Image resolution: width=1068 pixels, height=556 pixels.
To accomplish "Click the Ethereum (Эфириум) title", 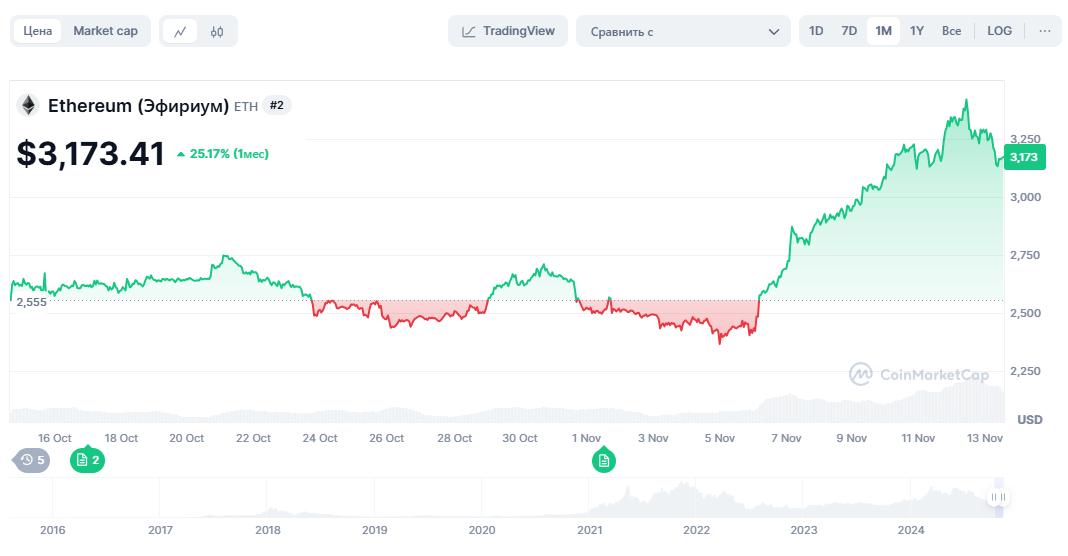I will point(138,106).
